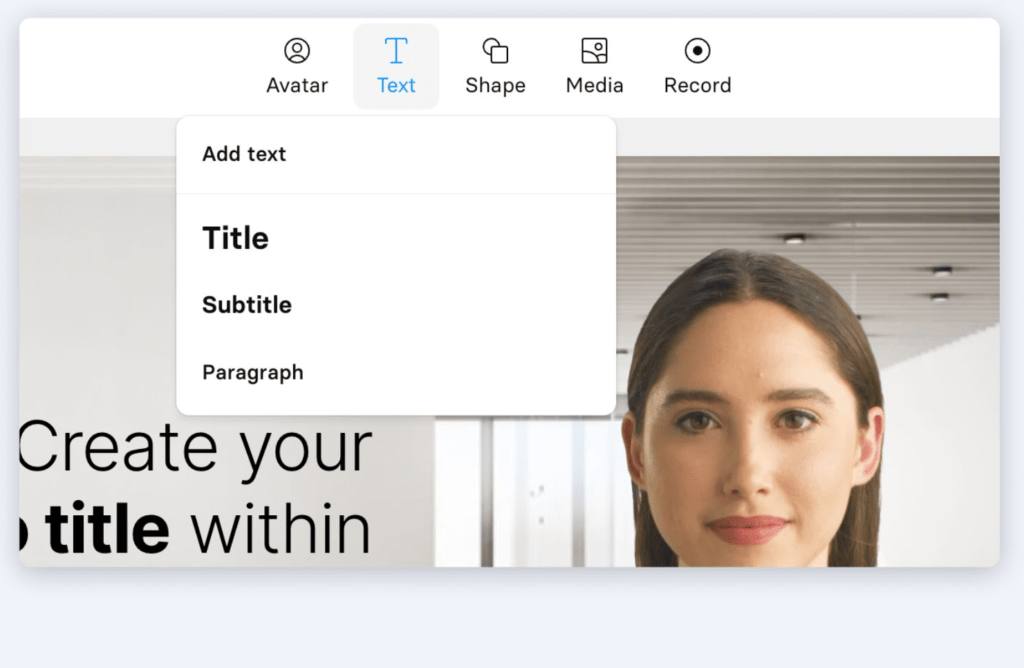Click the Media image icon
Screen dimensions: 1024x668
[594, 51]
